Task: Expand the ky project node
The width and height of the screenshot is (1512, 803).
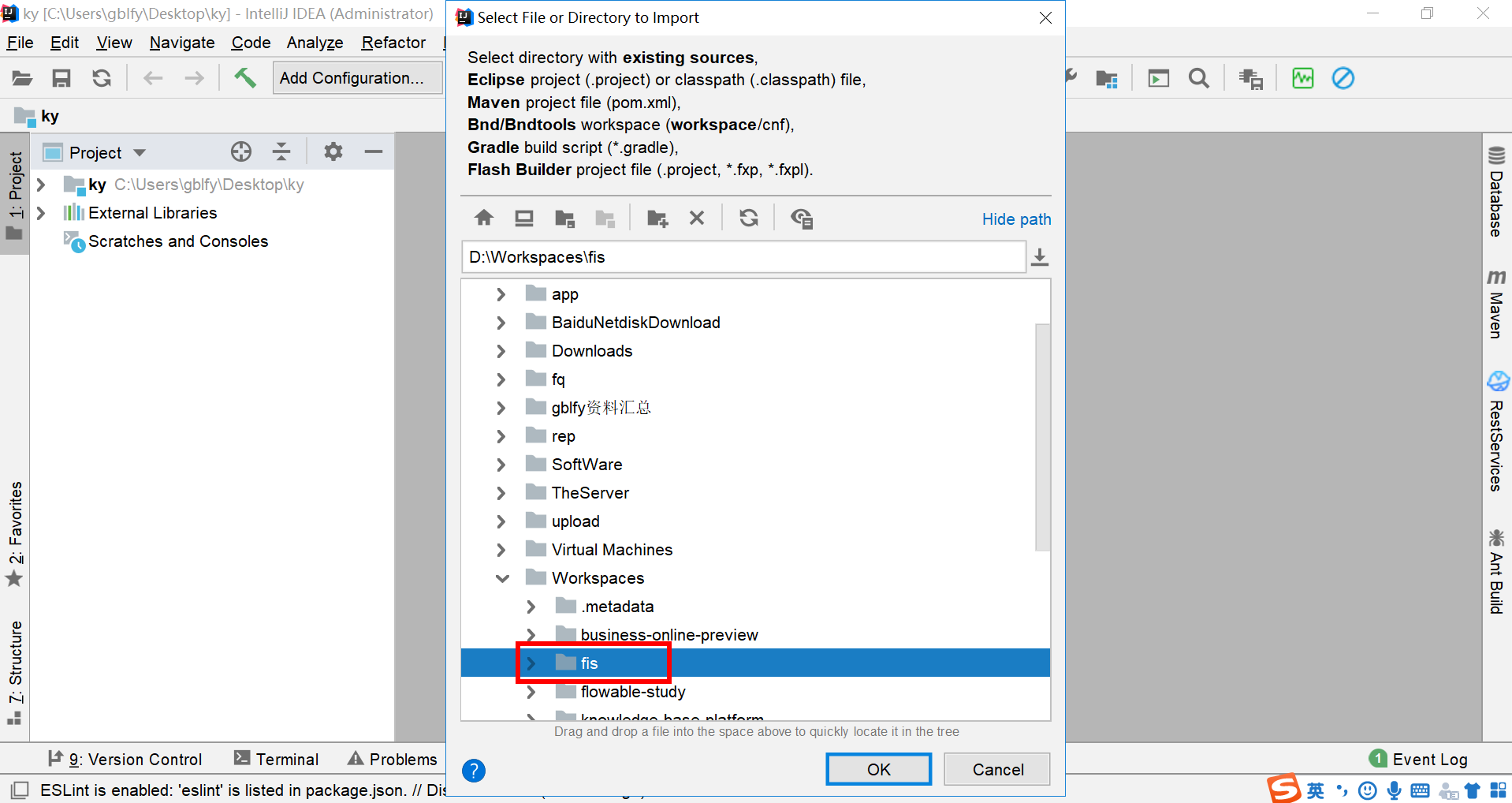Action: [x=41, y=185]
